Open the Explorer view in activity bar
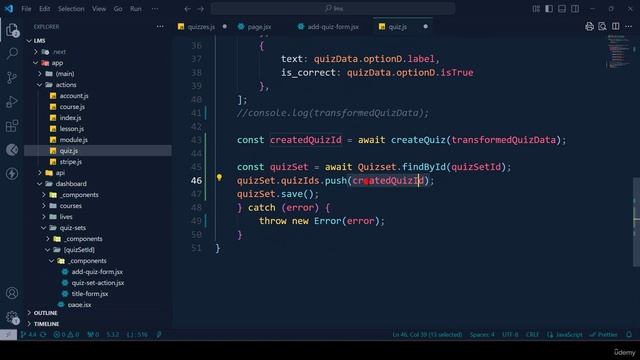 (12, 30)
